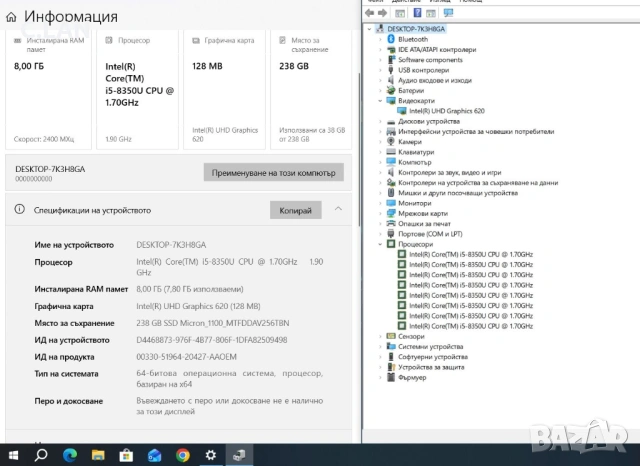The image size is (640, 466).
Task: Select Аудио входове и изходи category
Action: (x=435, y=80)
